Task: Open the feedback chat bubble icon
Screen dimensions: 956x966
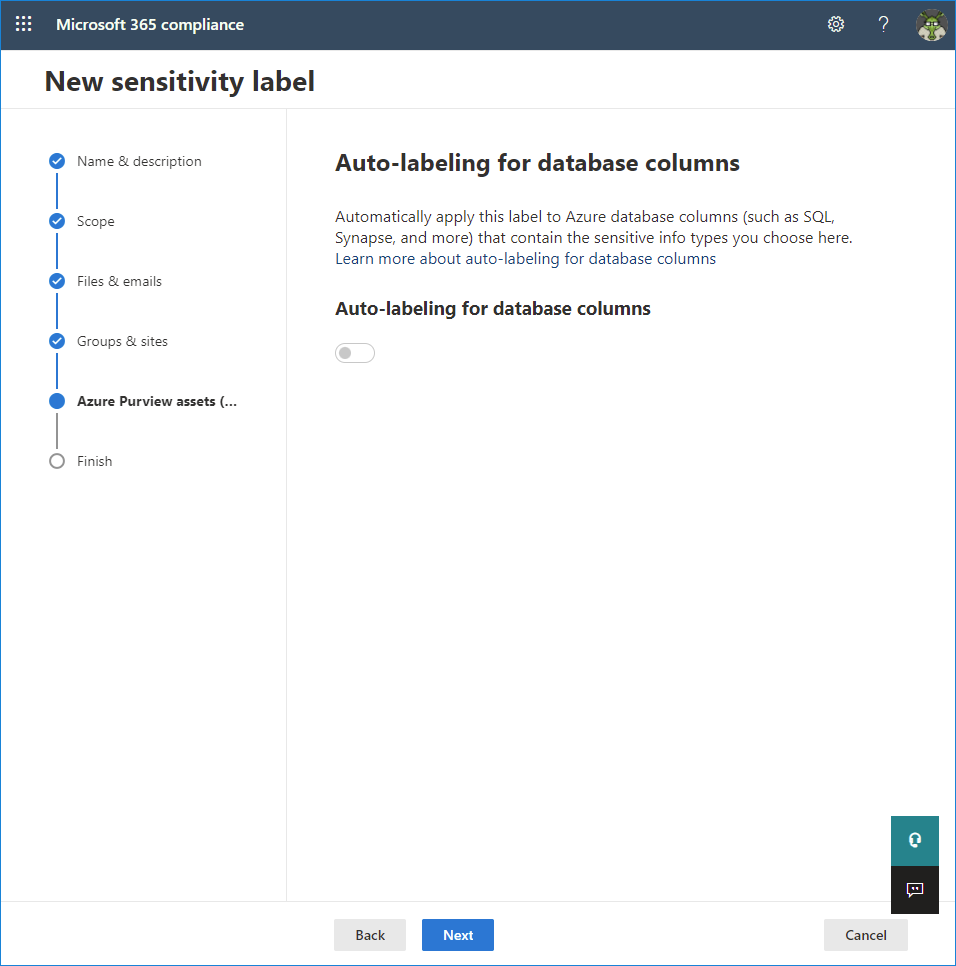Action: pyautogui.click(x=915, y=890)
